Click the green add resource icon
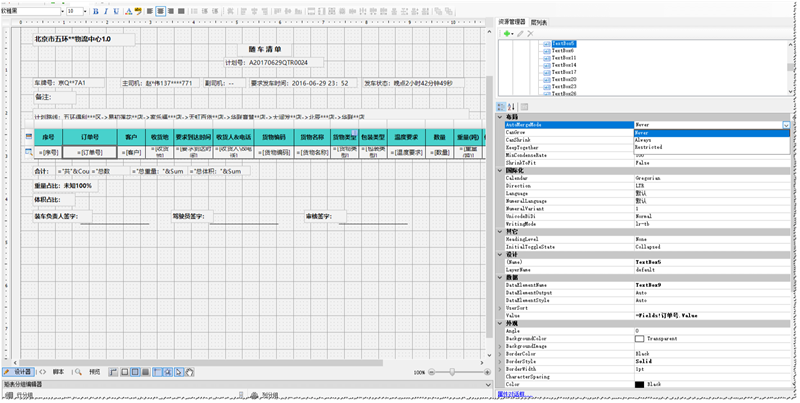This screenshot has height=403, width=800. coord(506,33)
